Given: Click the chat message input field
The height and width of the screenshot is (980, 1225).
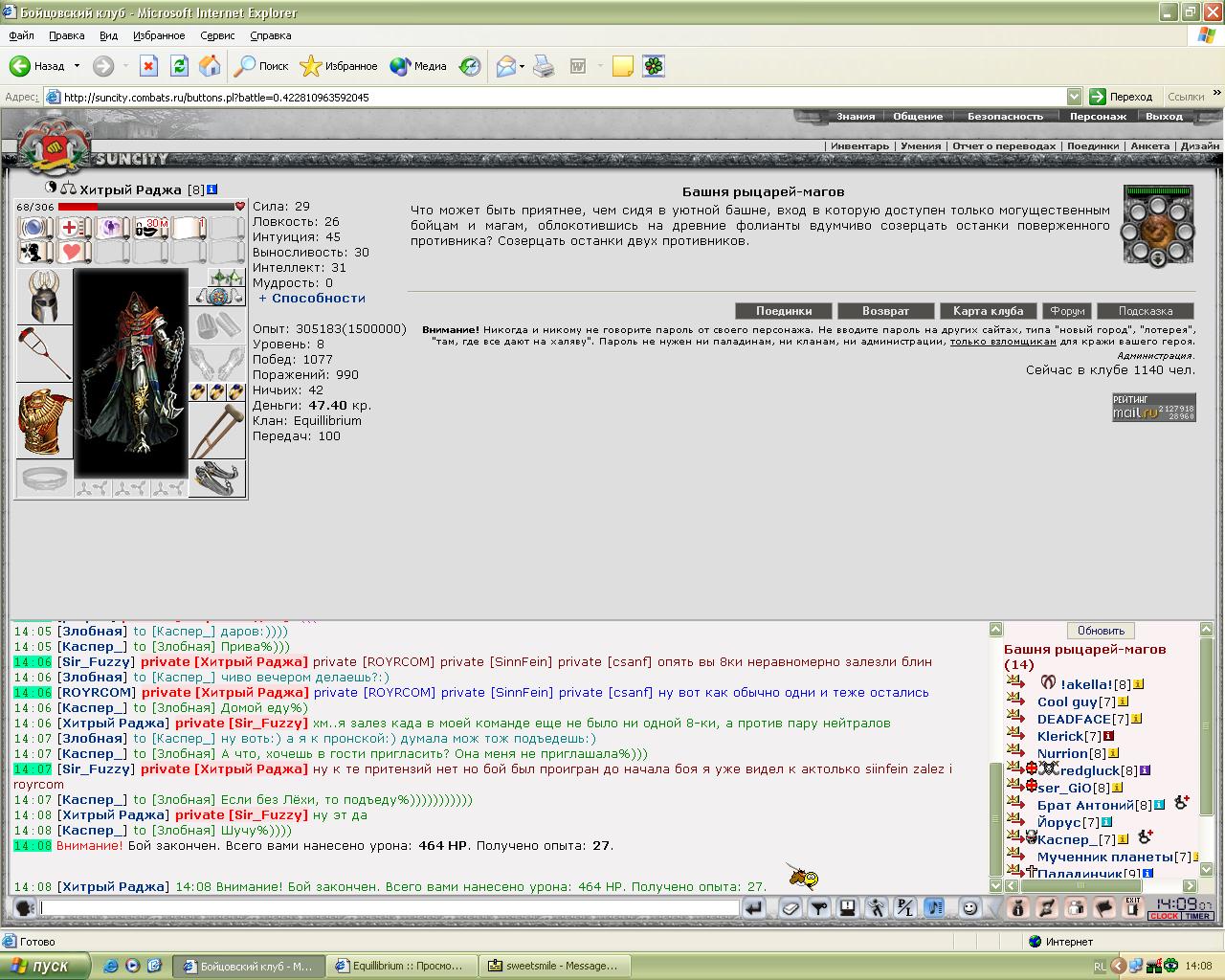Looking at the screenshot, I should point(390,908).
